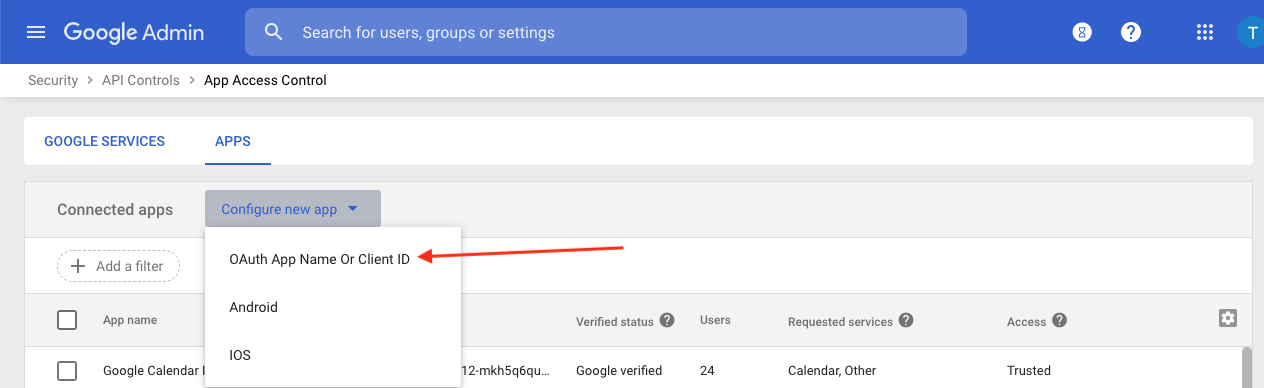Open the Google apps grid

pyautogui.click(x=1205, y=32)
